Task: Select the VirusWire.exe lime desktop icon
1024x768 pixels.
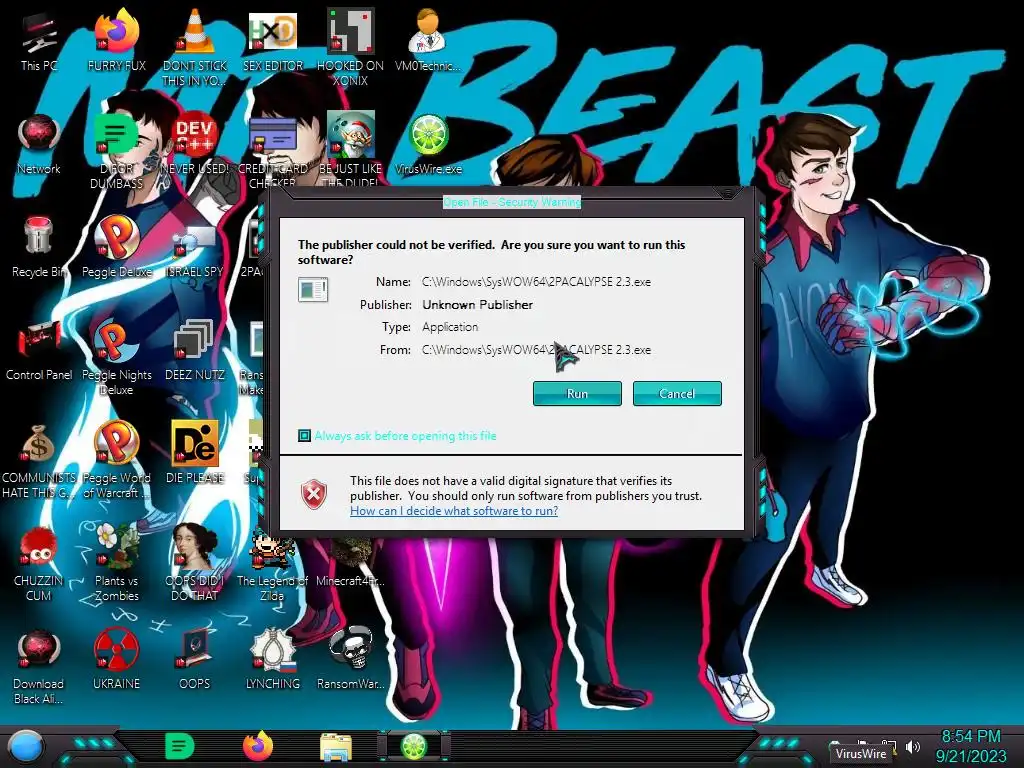Action: click(x=428, y=145)
